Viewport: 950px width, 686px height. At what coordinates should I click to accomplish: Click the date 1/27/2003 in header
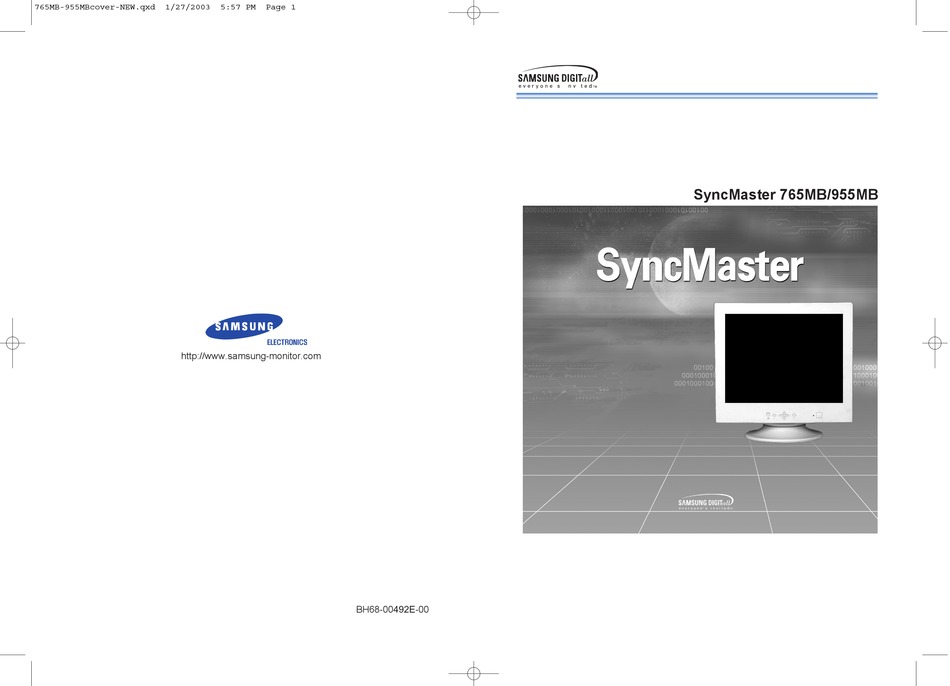pyautogui.click(x=187, y=7)
